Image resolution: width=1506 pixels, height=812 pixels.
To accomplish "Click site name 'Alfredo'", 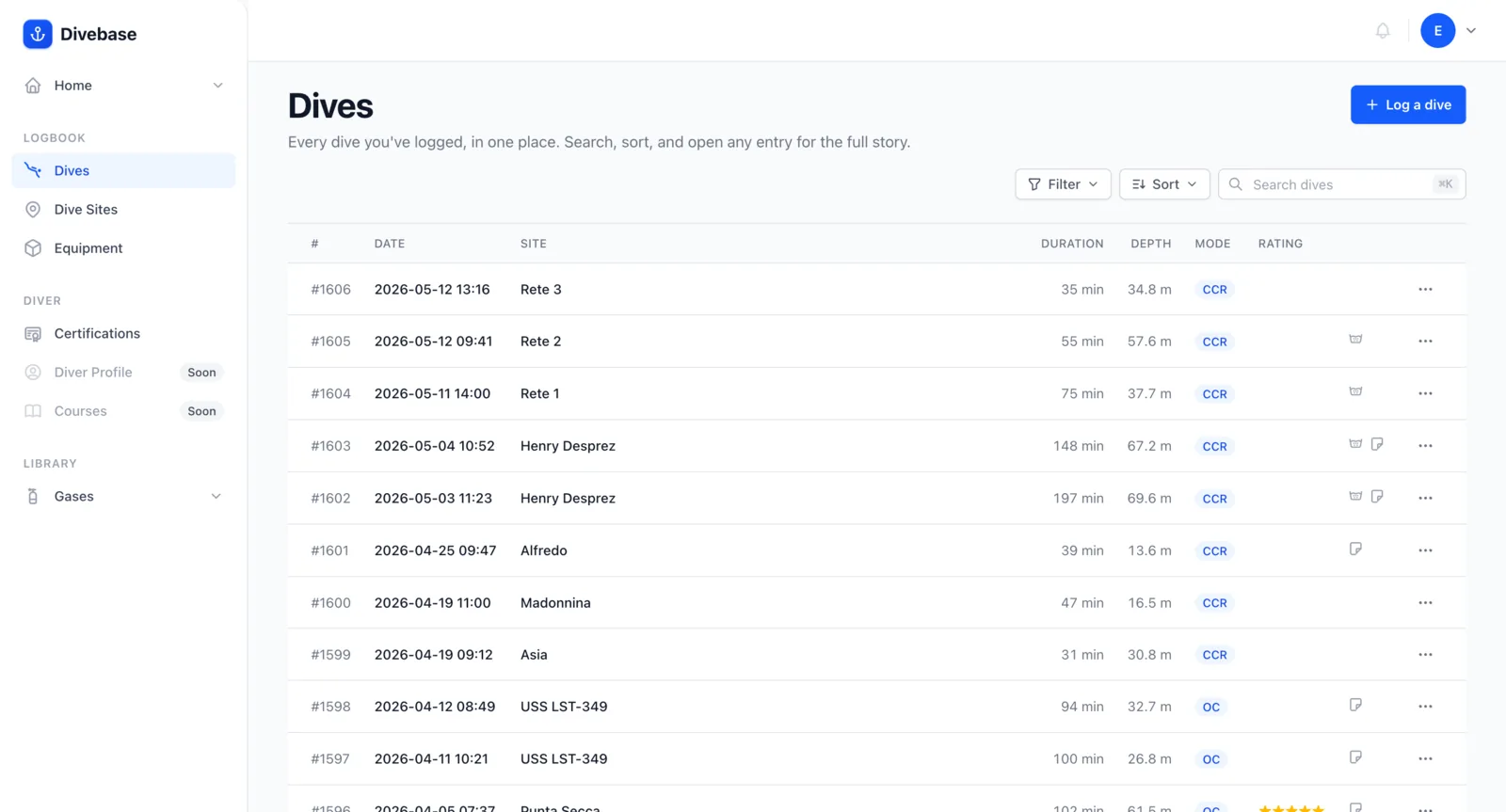I will click(x=544, y=550).
